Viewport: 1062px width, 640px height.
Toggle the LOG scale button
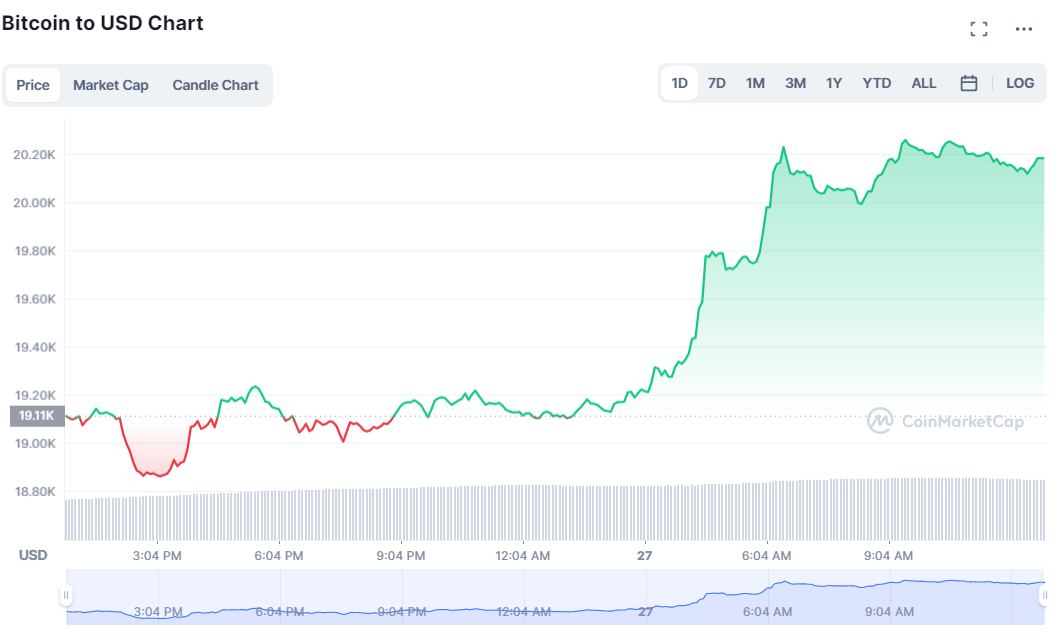(1019, 83)
